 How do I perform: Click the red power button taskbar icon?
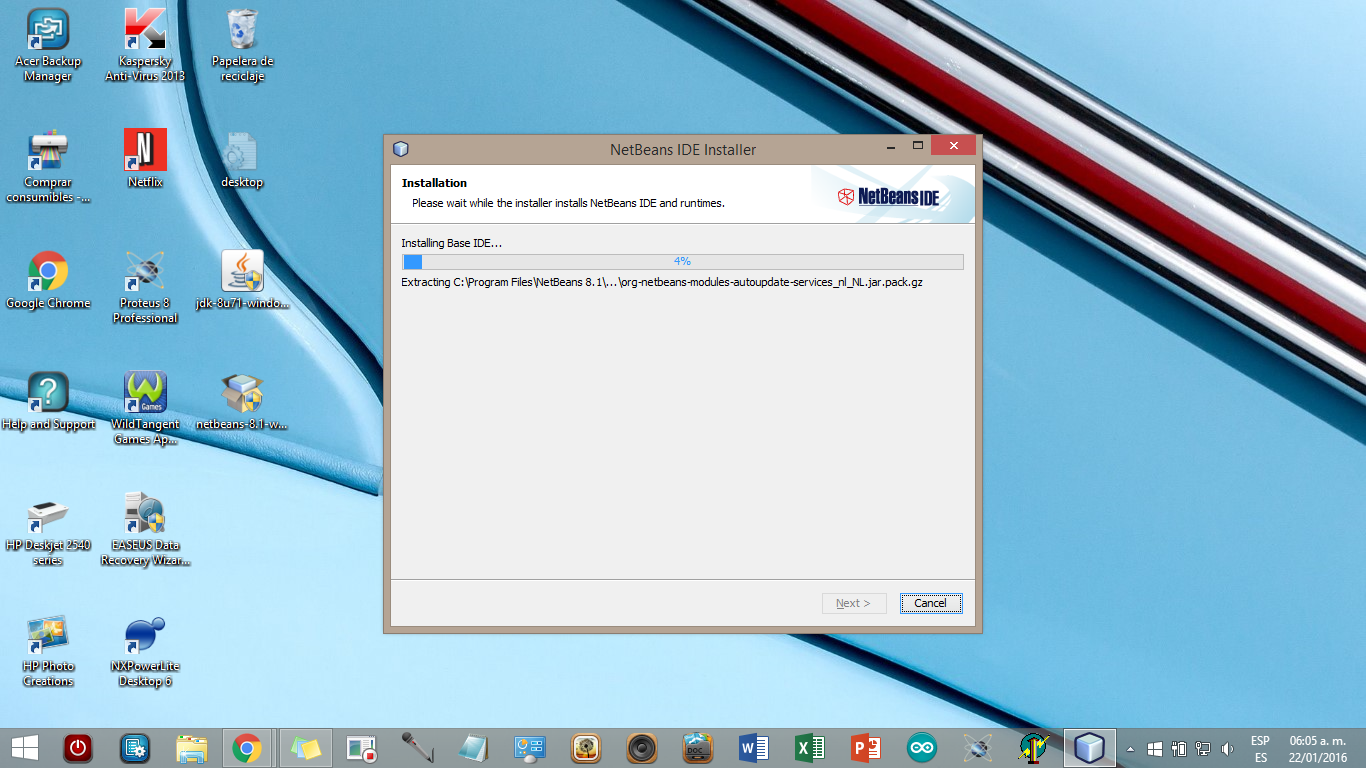point(78,748)
